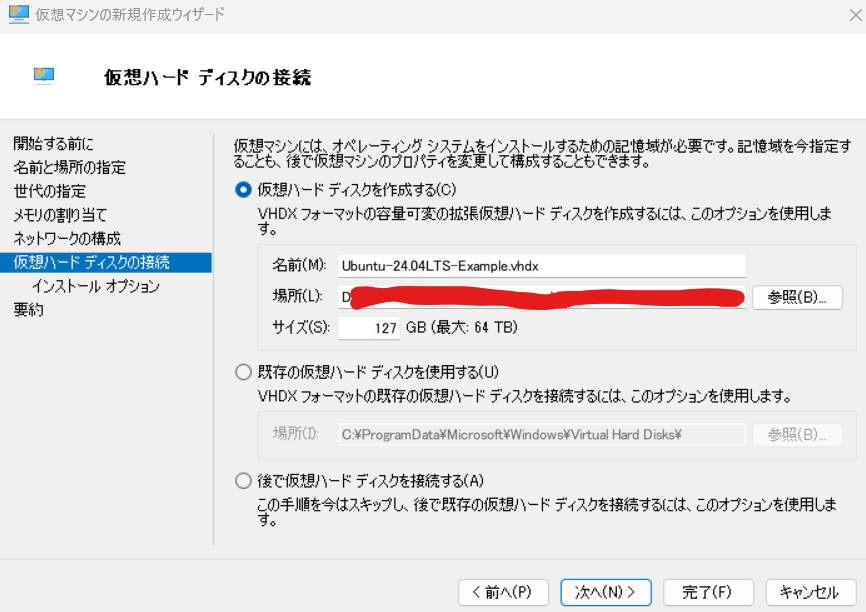The image size is (866, 612).
Task: Click disabled 参照(B)... button for existing disk
Action: [797, 435]
